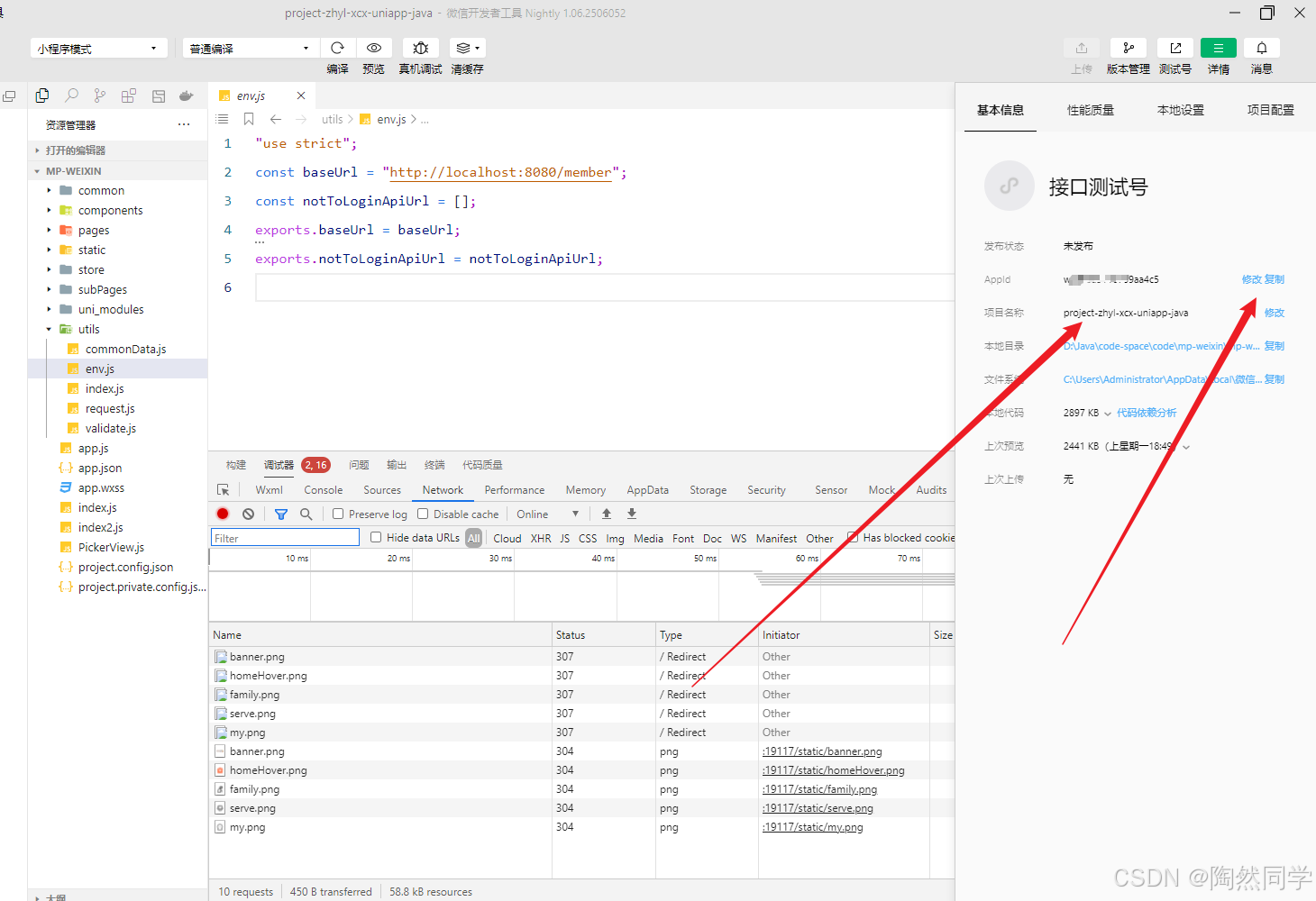
Task: Switch to the 项目配置 panel tab
Action: click(1270, 109)
